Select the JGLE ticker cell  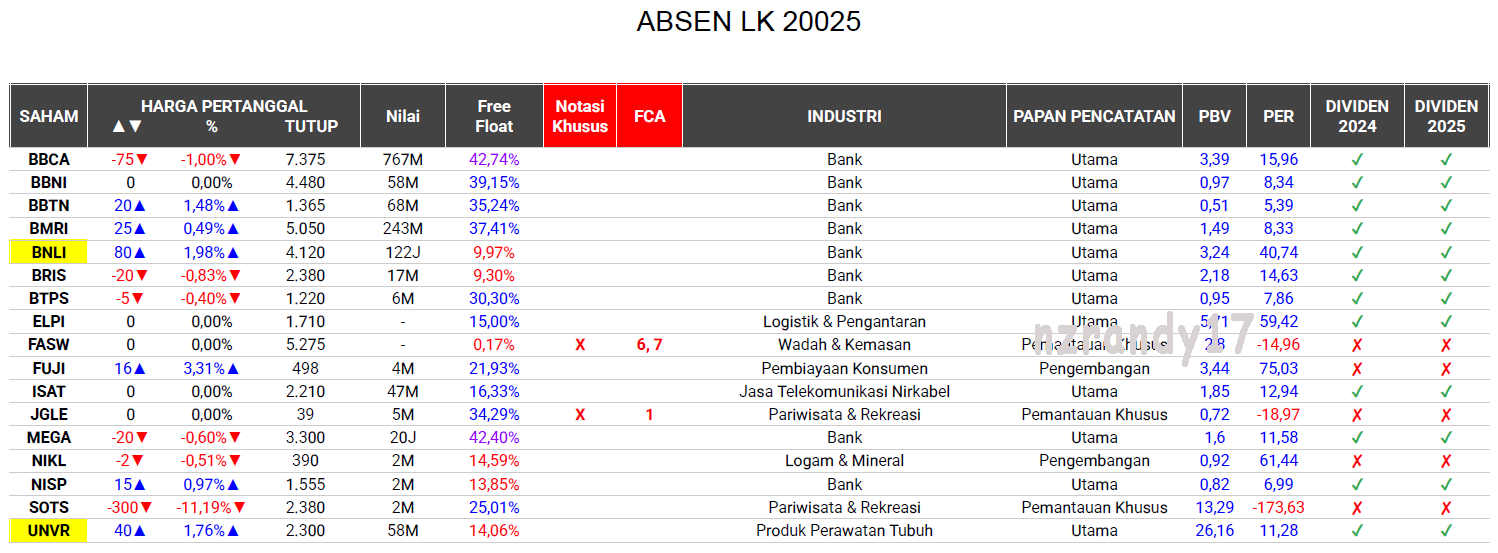(49, 415)
